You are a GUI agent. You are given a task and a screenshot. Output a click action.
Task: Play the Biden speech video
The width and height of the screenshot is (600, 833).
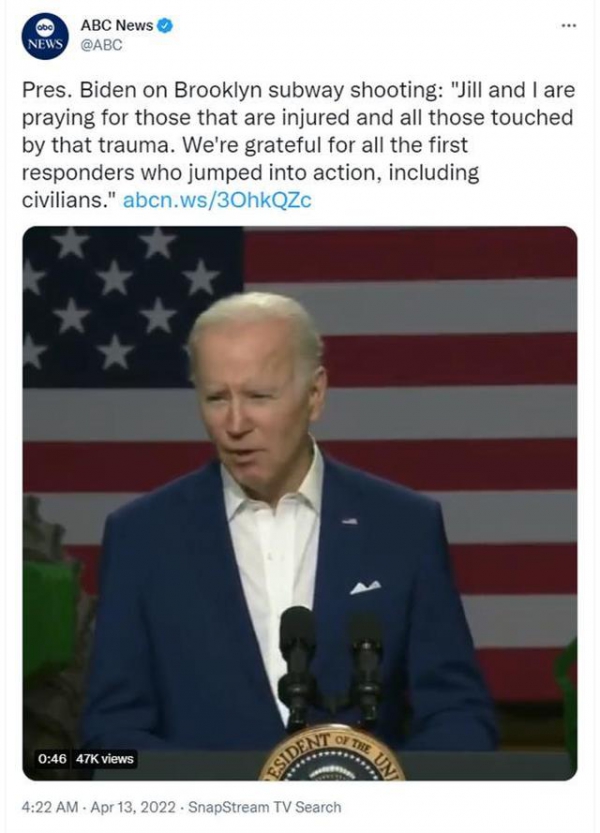tap(300, 503)
